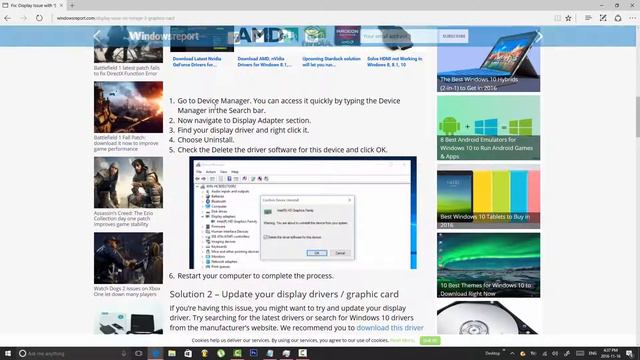Go forward in the Edge browser

[23, 18]
